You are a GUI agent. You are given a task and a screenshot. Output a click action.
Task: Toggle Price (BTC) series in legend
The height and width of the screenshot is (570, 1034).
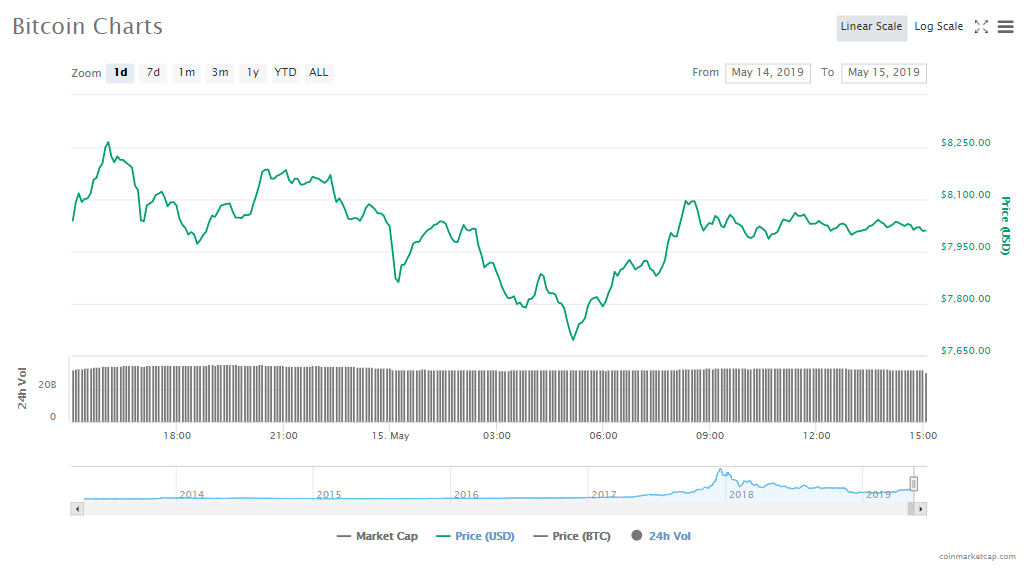click(x=573, y=537)
